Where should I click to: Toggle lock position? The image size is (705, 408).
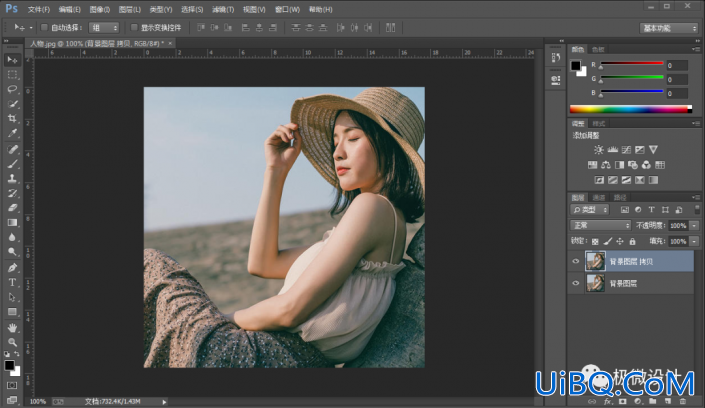coord(620,242)
